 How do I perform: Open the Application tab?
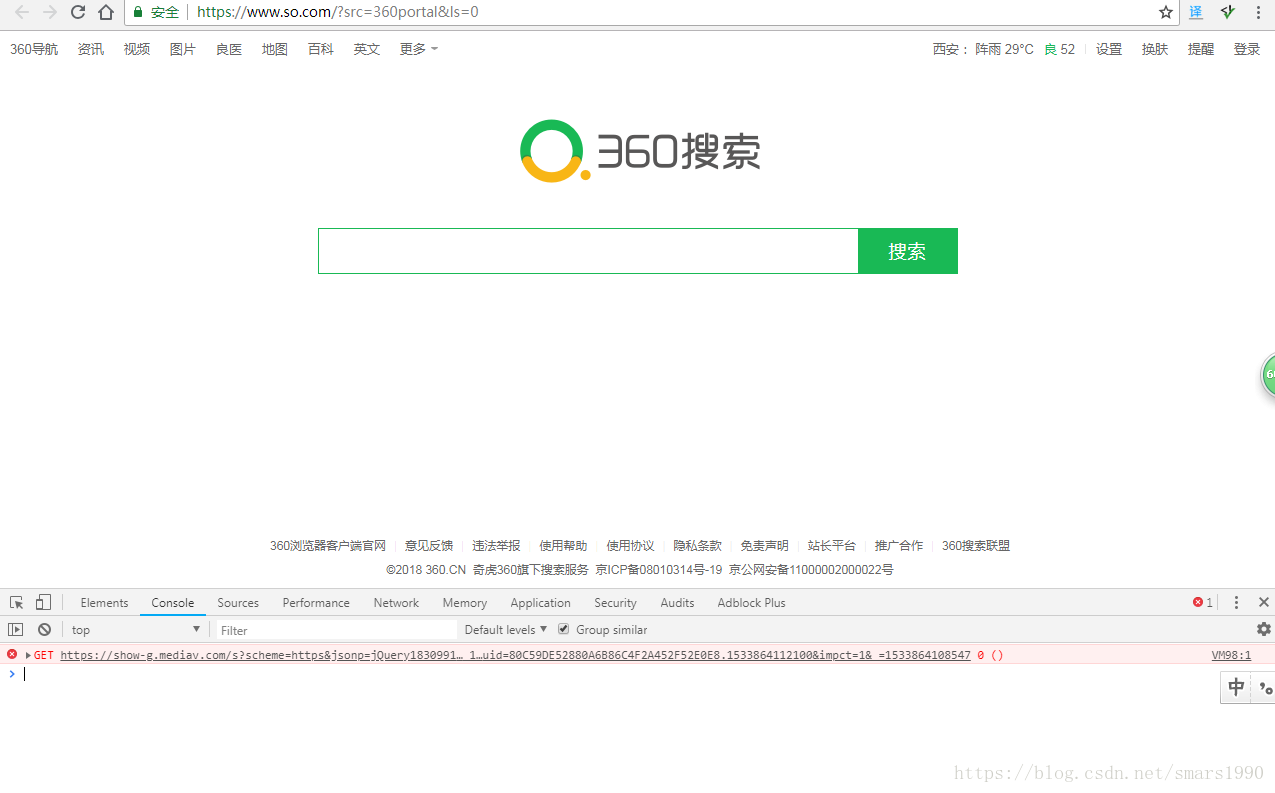click(540, 602)
